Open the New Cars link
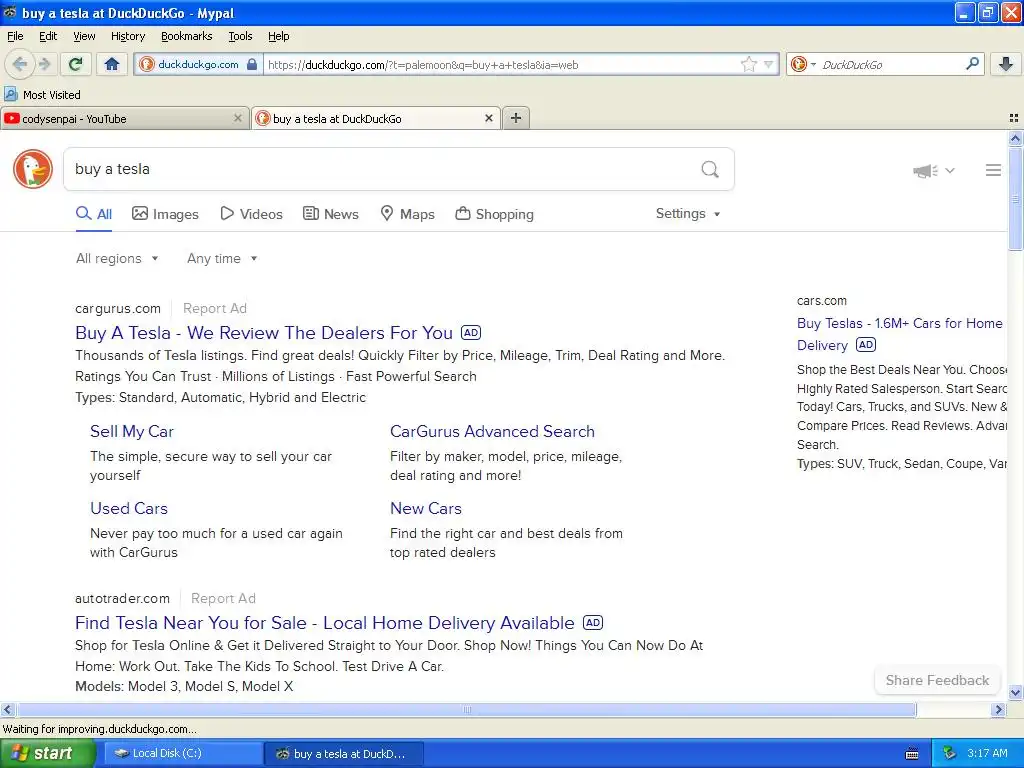This screenshot has height=768, width=1024. pos(426,509)
